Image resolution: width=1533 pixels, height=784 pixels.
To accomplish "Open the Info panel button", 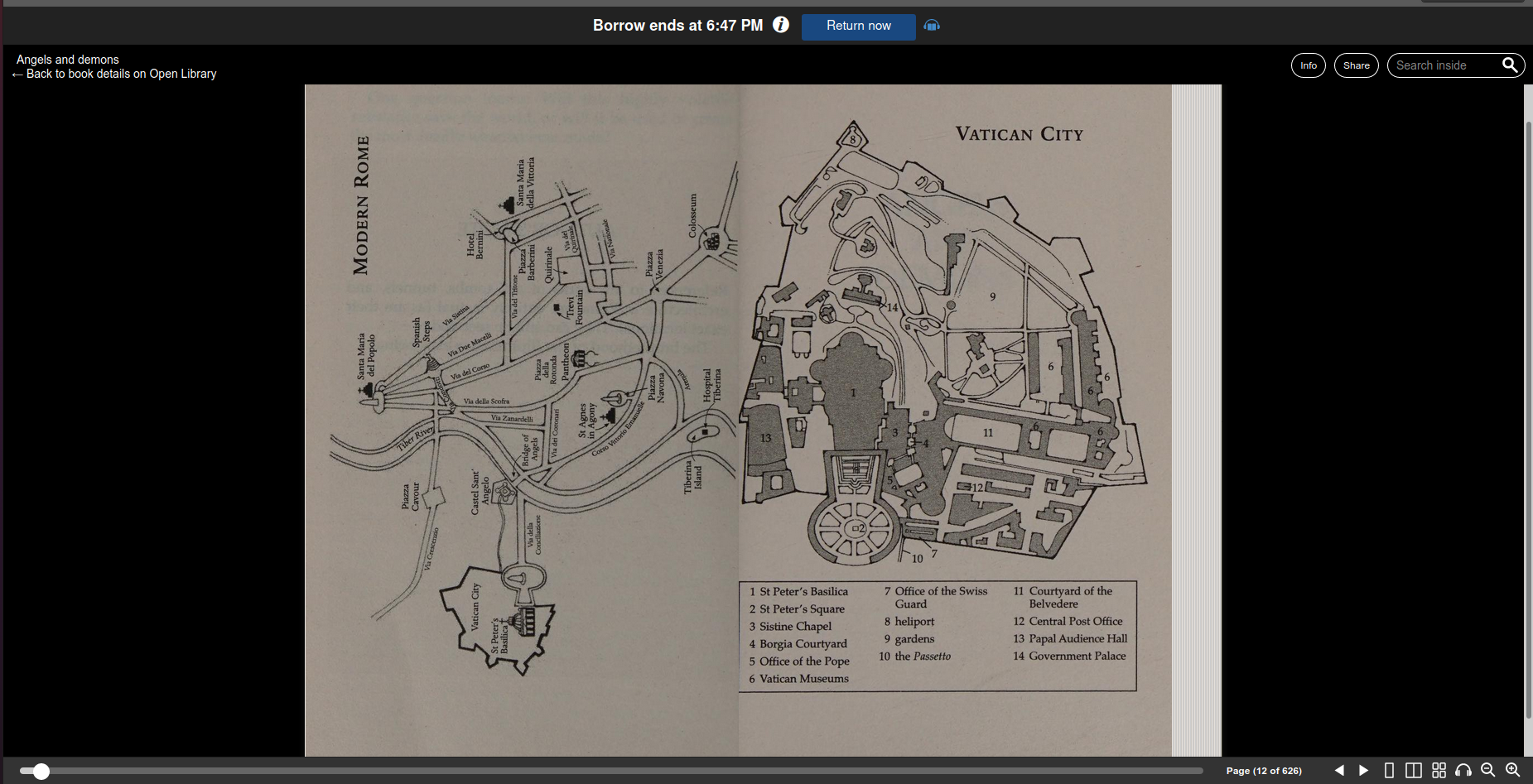I will pyautogui.click(x=1309, y=65).
